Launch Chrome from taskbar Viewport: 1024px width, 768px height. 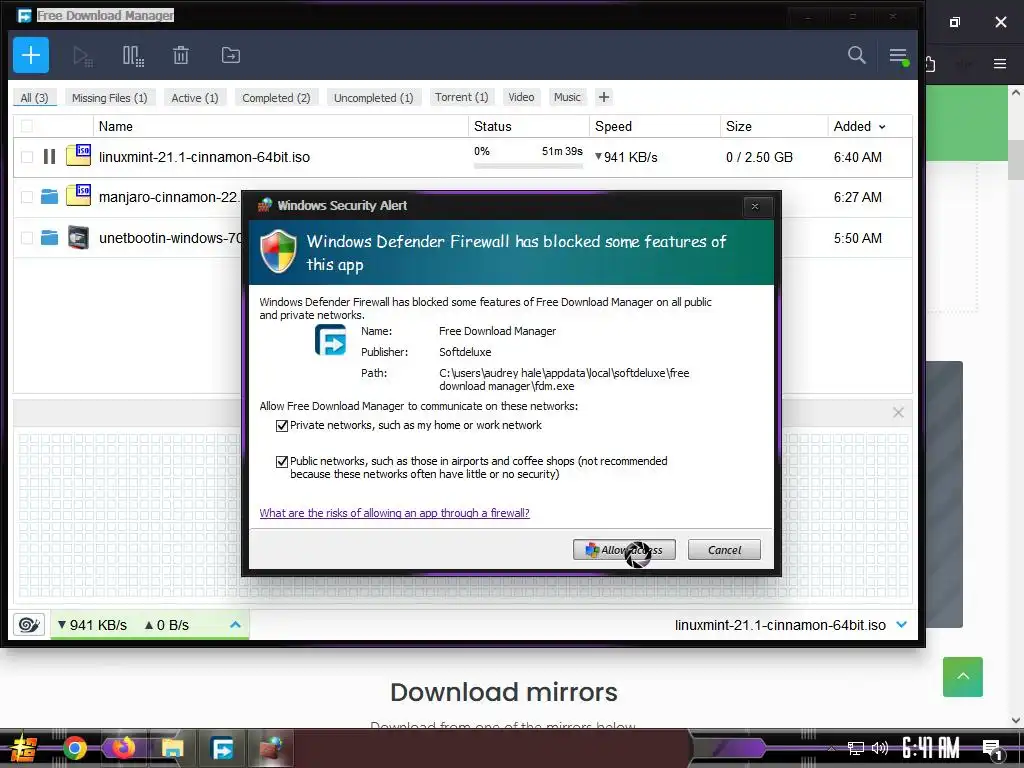click(75, 748)
